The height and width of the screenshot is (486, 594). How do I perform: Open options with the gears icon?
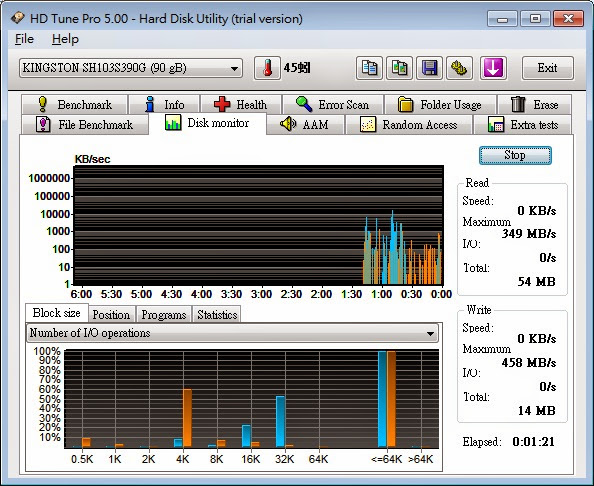click(x=459, y=68)
